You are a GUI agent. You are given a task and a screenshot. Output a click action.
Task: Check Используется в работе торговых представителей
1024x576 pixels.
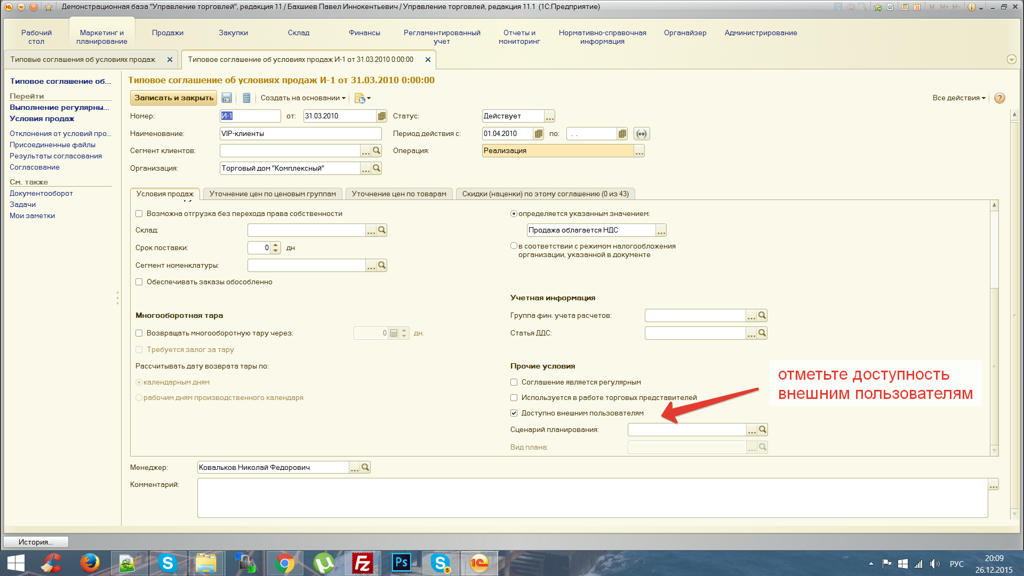(514, 398)
